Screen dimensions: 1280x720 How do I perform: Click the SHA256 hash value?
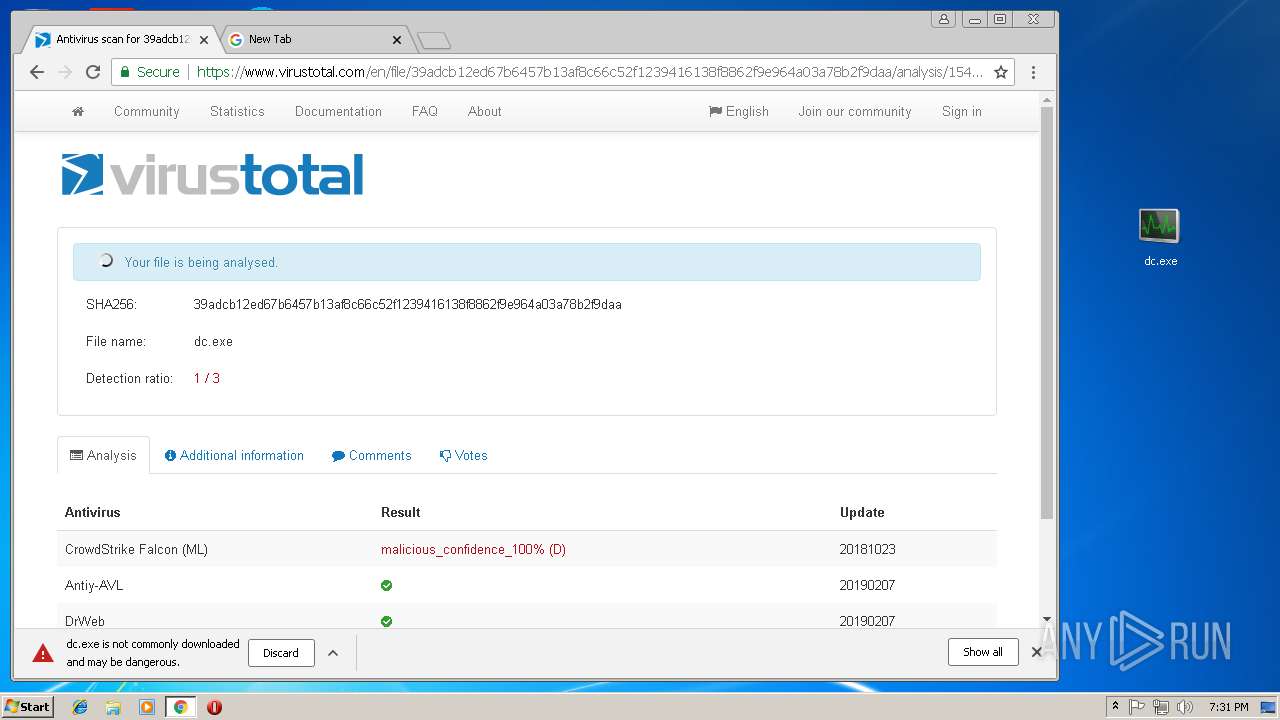pos(407,304)
